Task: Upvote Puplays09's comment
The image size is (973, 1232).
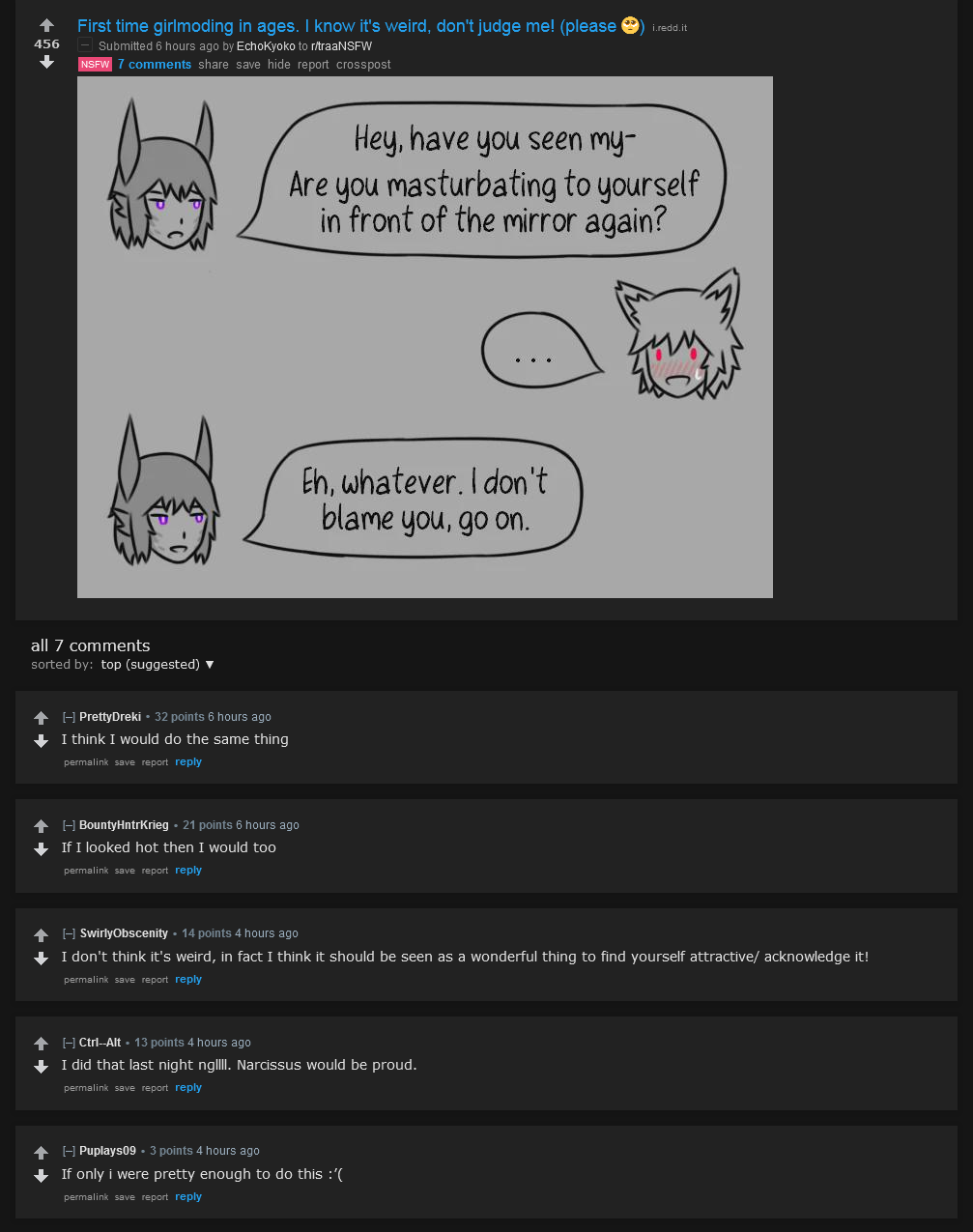Action: (41, 1153)
